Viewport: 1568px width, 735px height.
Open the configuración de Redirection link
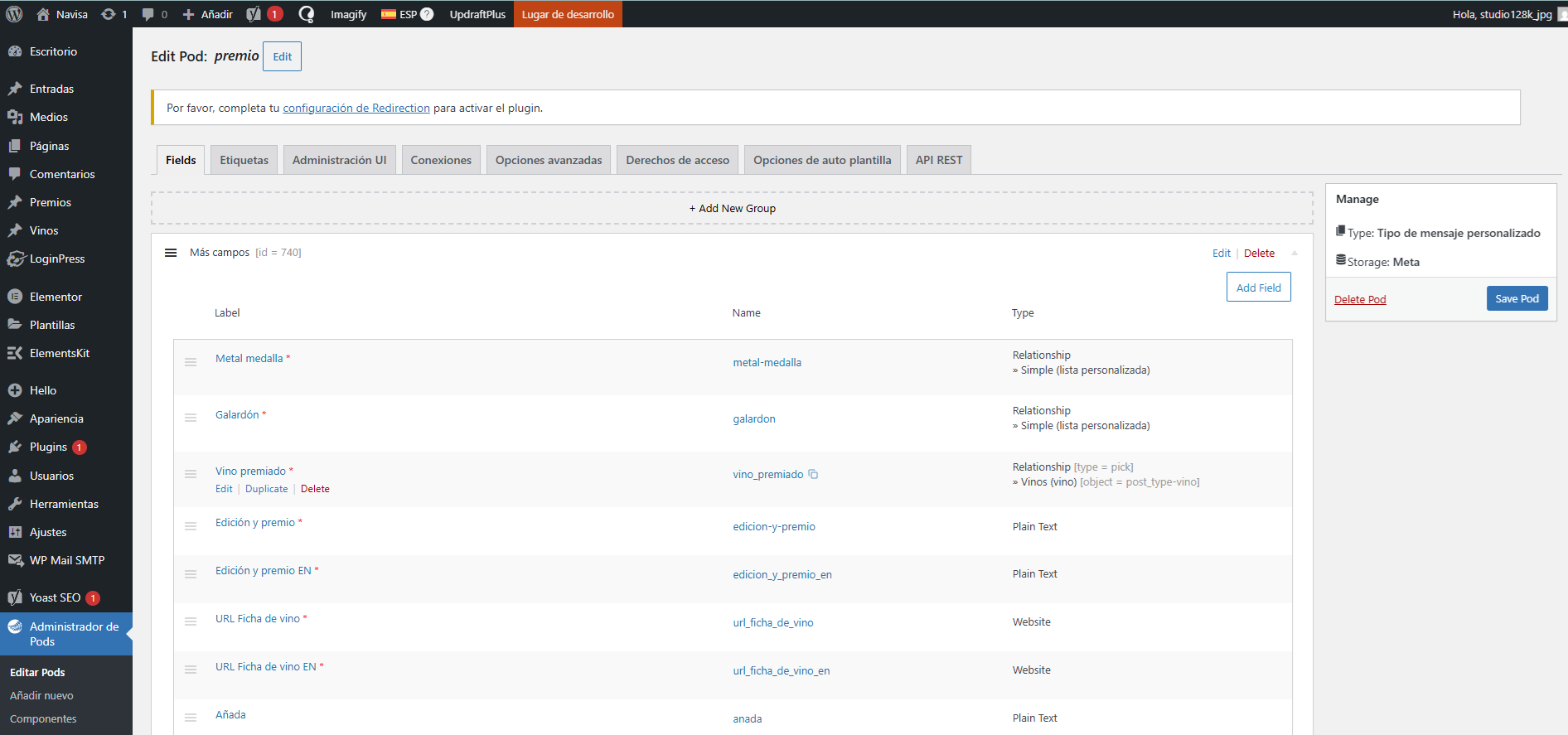(x=356, y=108)
